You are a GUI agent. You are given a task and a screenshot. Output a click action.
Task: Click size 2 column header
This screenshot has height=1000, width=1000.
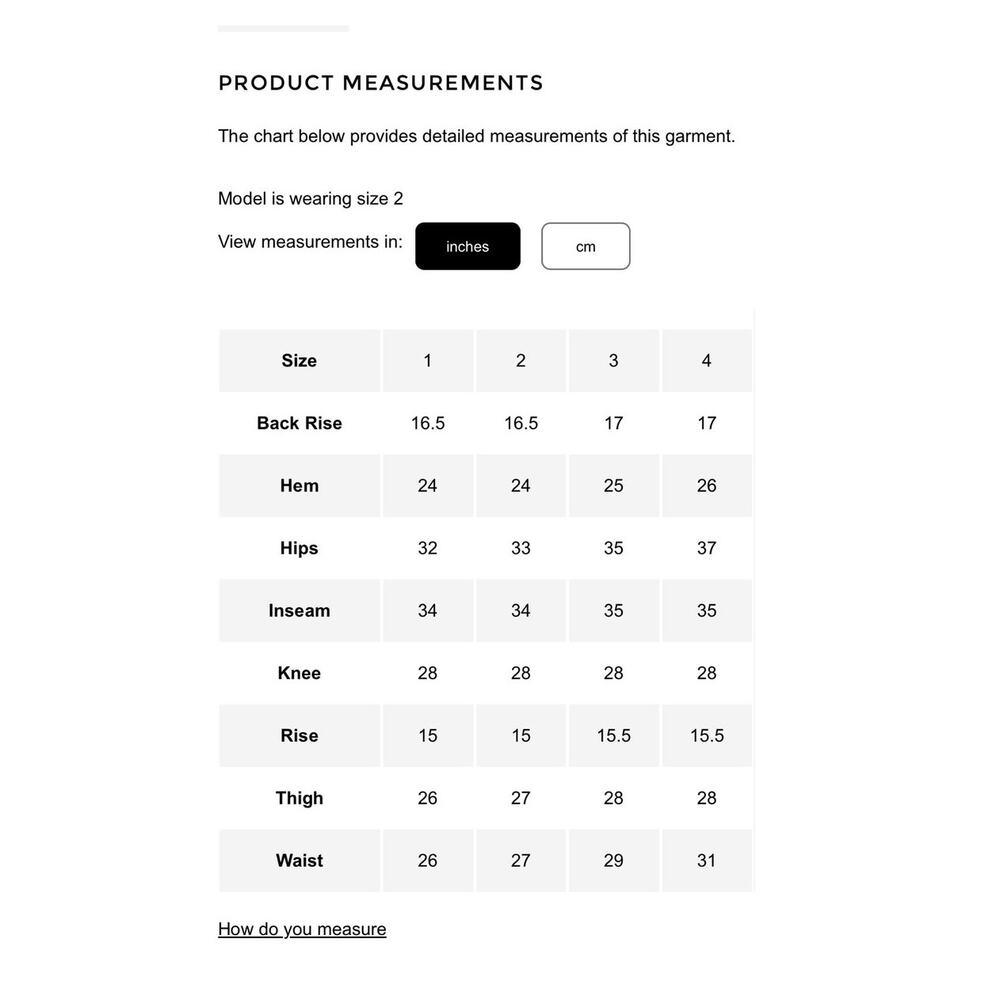[x=520, y=360]
